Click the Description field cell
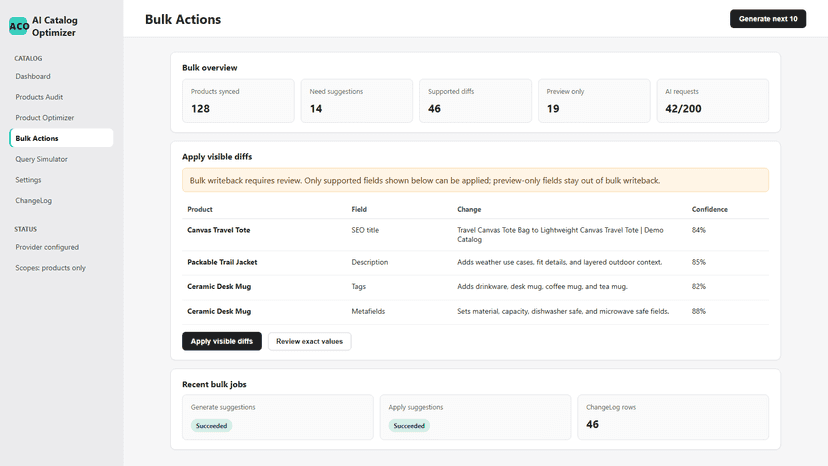This screenshot has width=828, height=466. point(370,262)
